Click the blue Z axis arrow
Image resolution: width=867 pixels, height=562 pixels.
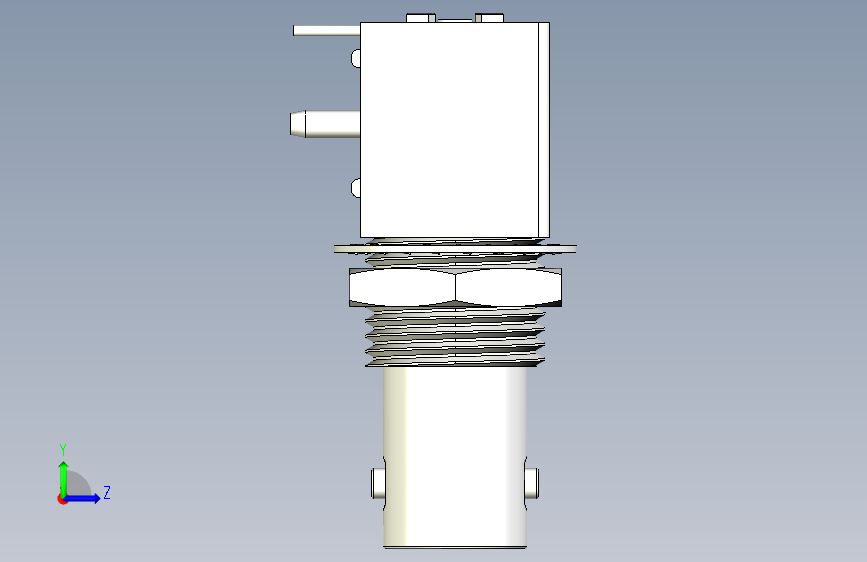point(83,498)
